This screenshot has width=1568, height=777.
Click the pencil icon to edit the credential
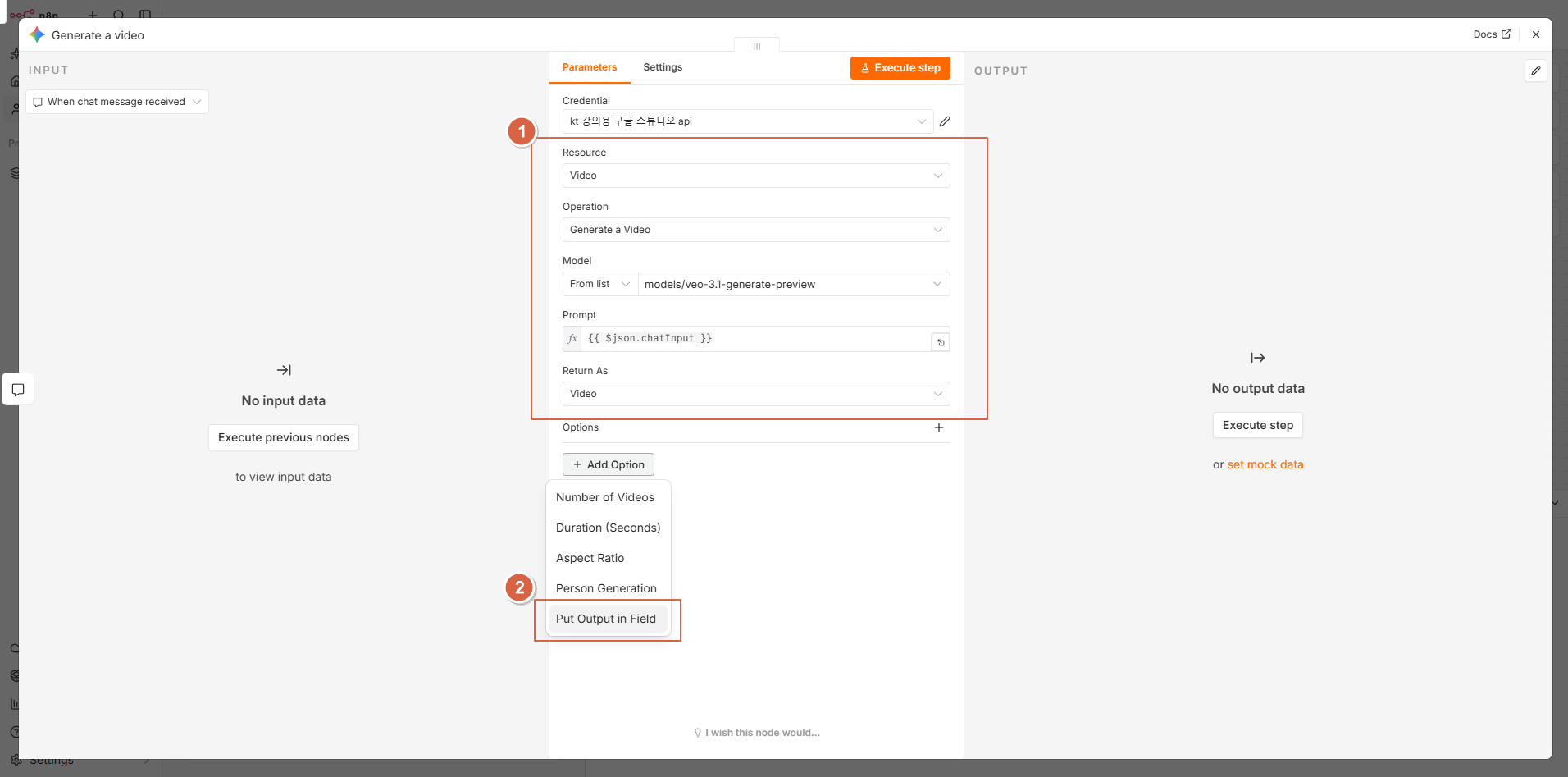[x=945, y=121]
